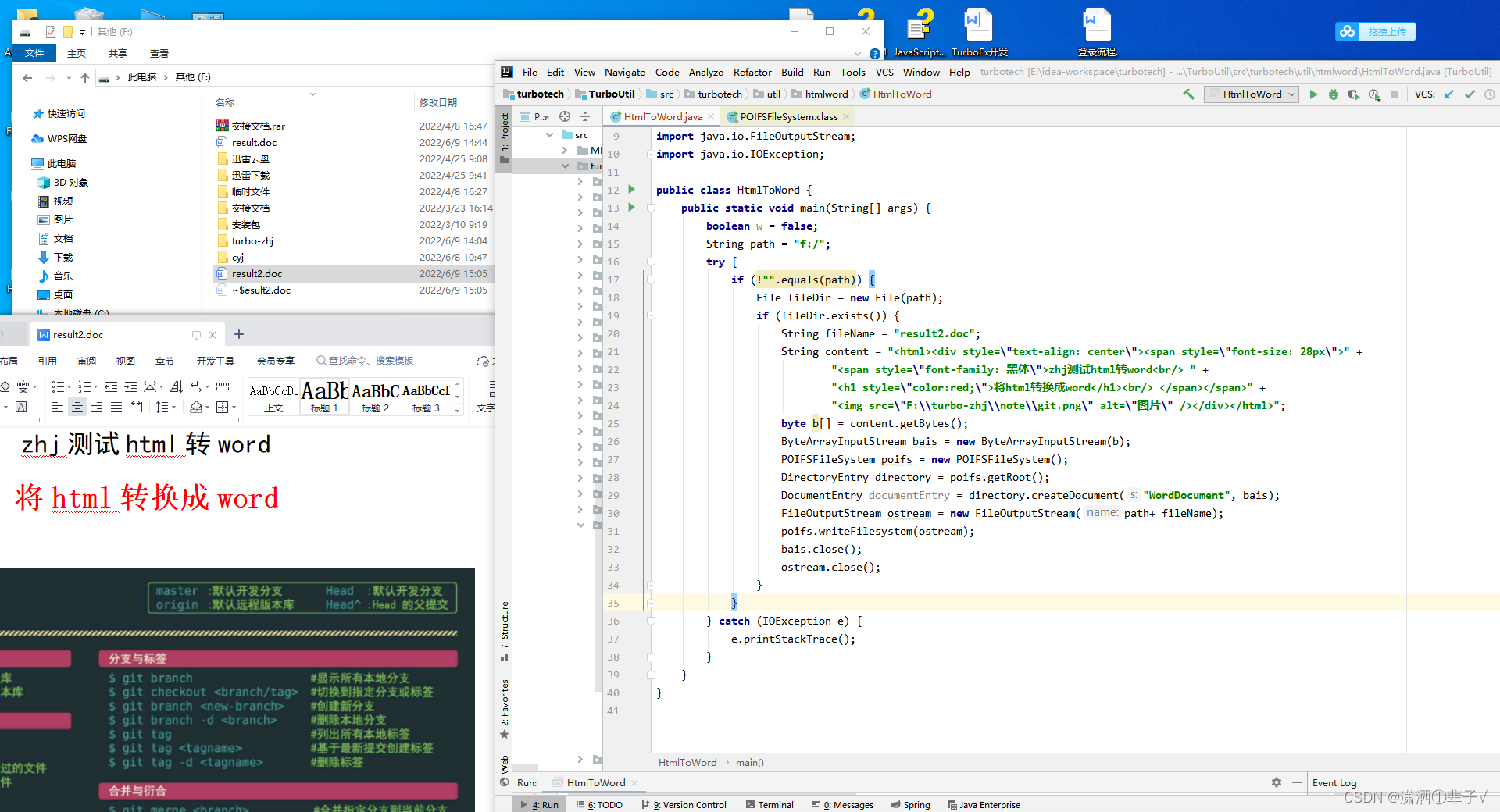Click the VCS Commit green checkmark
Viewport: 1500px width, 812px height.
click(1470, 94)
